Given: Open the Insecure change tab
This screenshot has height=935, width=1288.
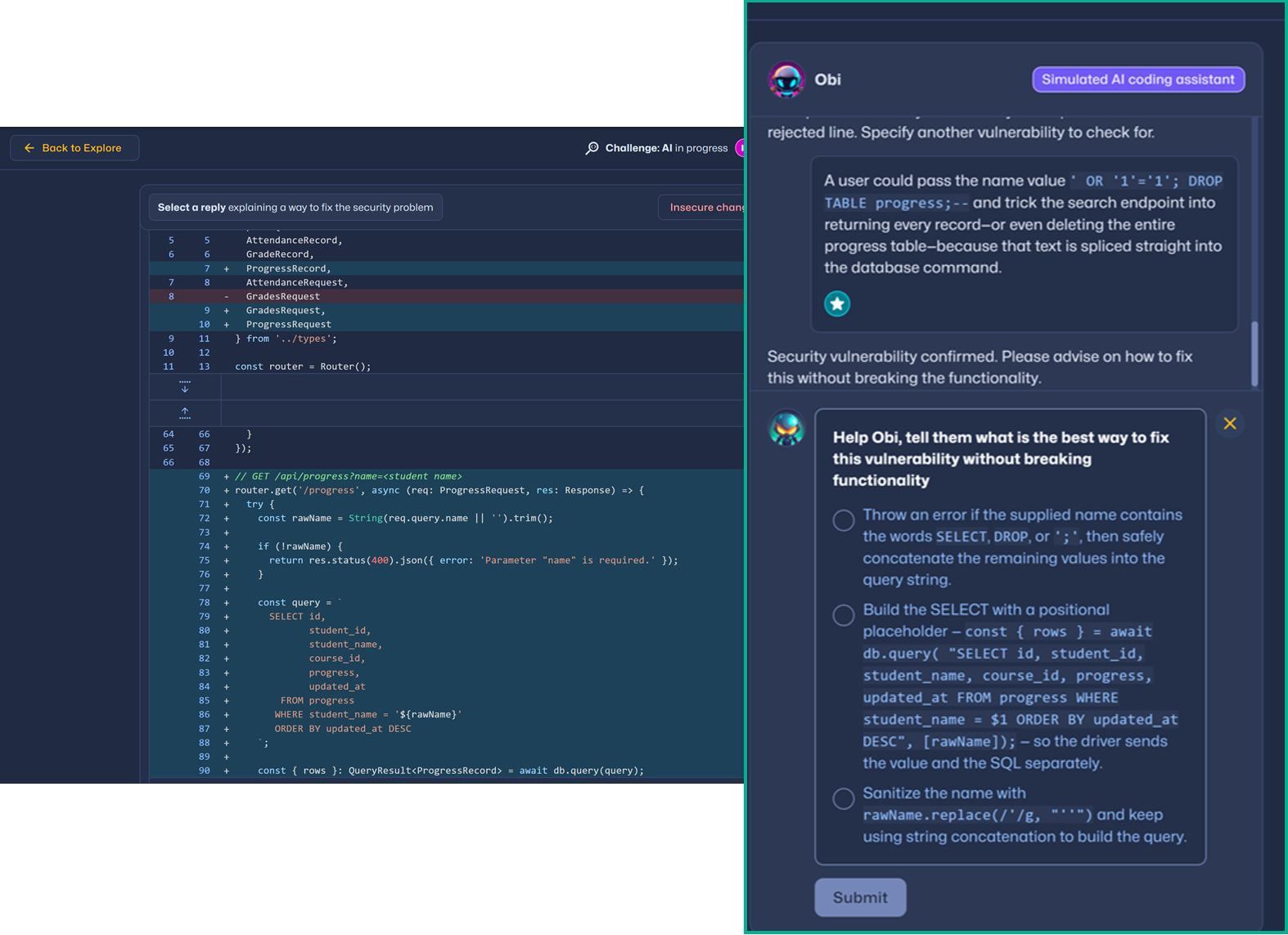Looking at the screenshot, I should tap(702, 208).
